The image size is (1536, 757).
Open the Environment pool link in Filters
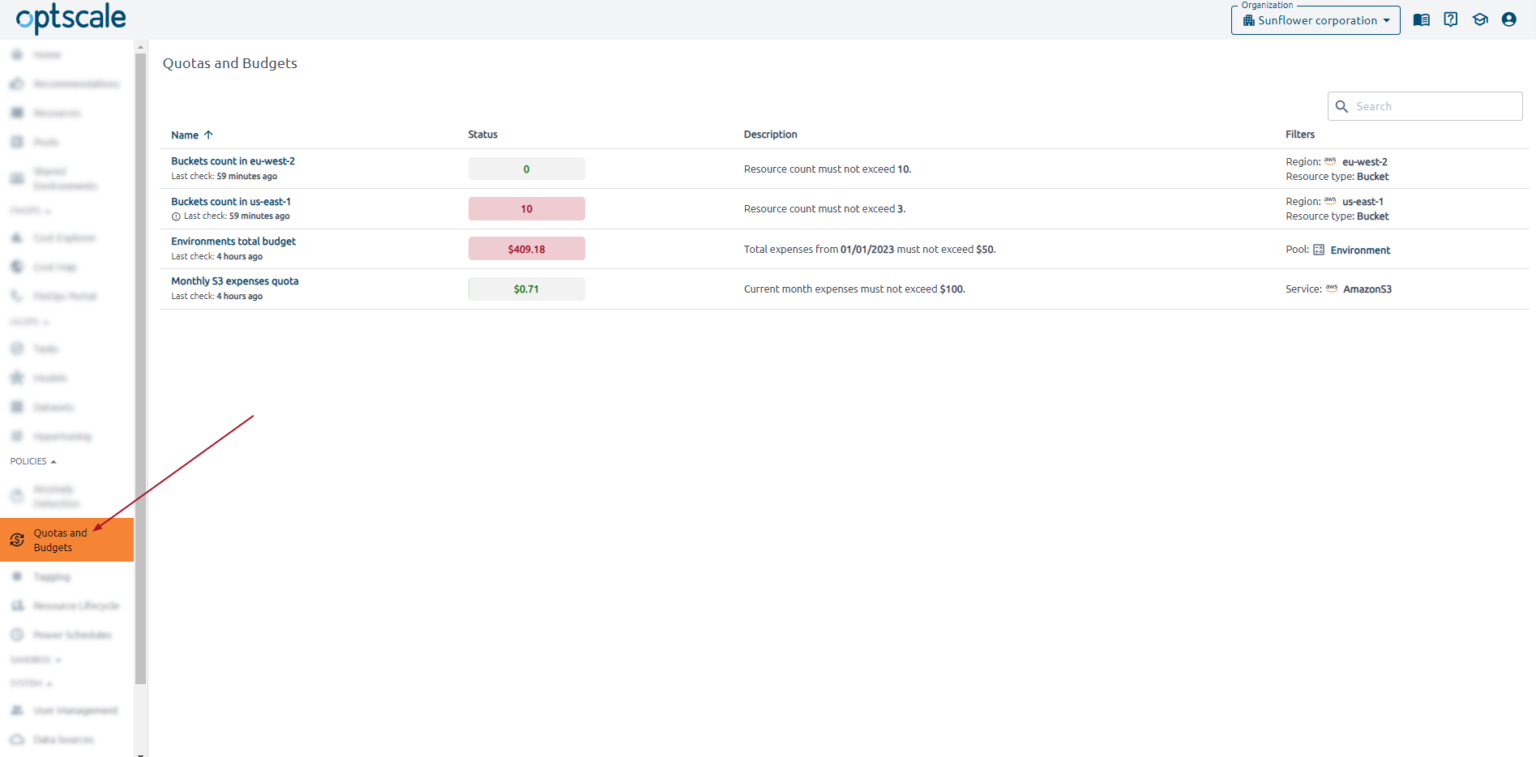1363,249
